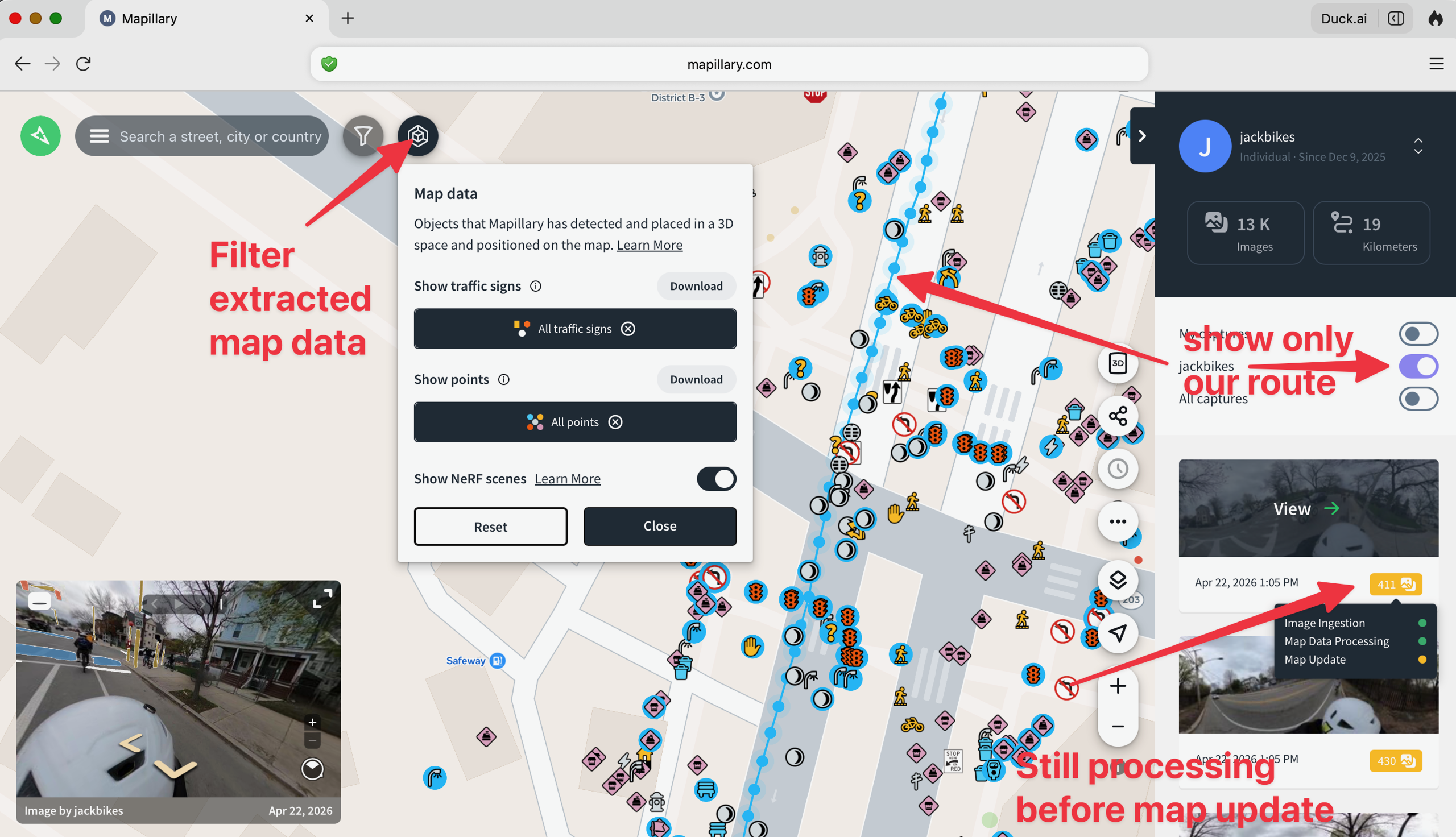The width and height of the screenshot is (1456, 837).
Task: Download traffic signs data
Action: pos(696,286)
